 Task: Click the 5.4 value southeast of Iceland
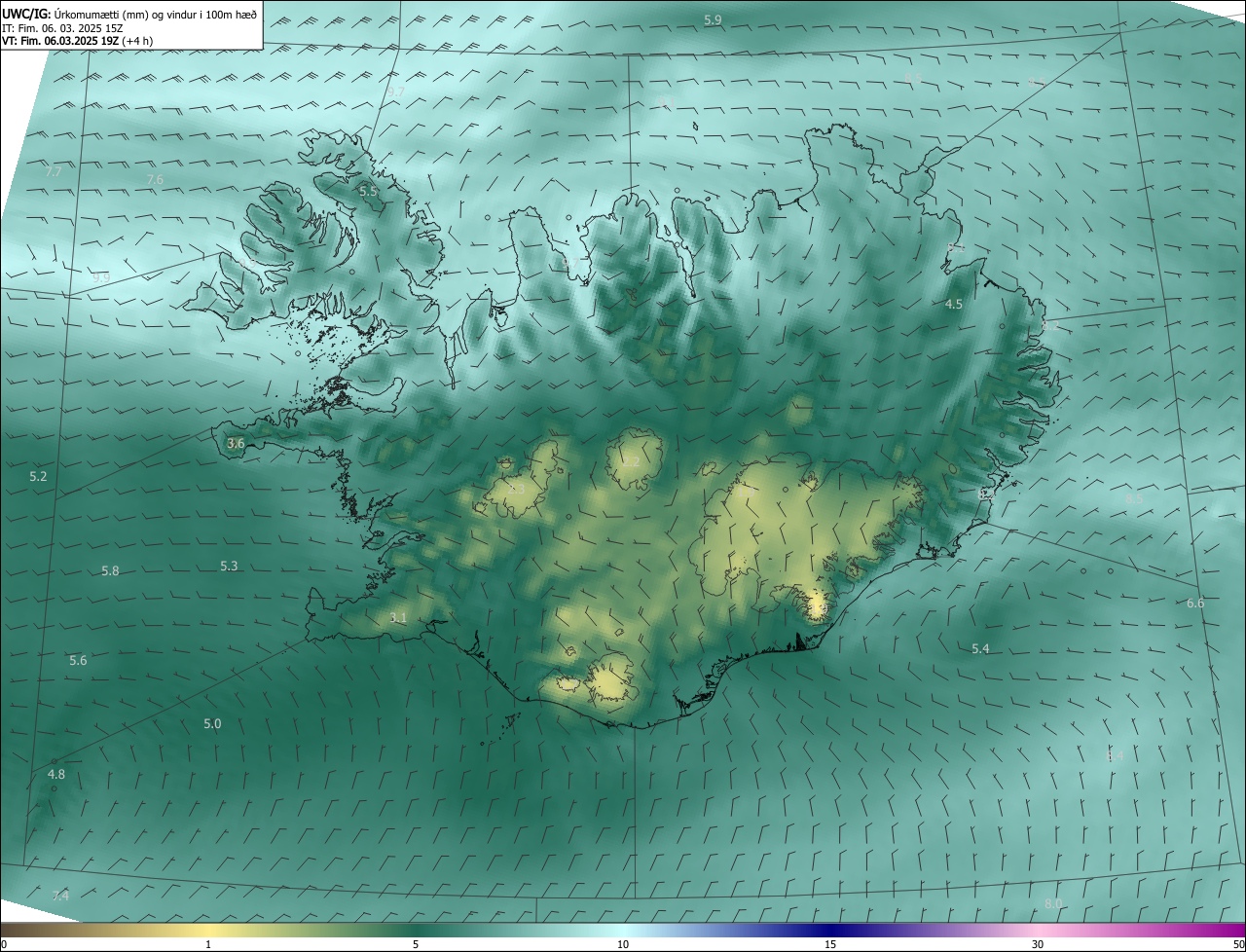click(x=980, y=648)
